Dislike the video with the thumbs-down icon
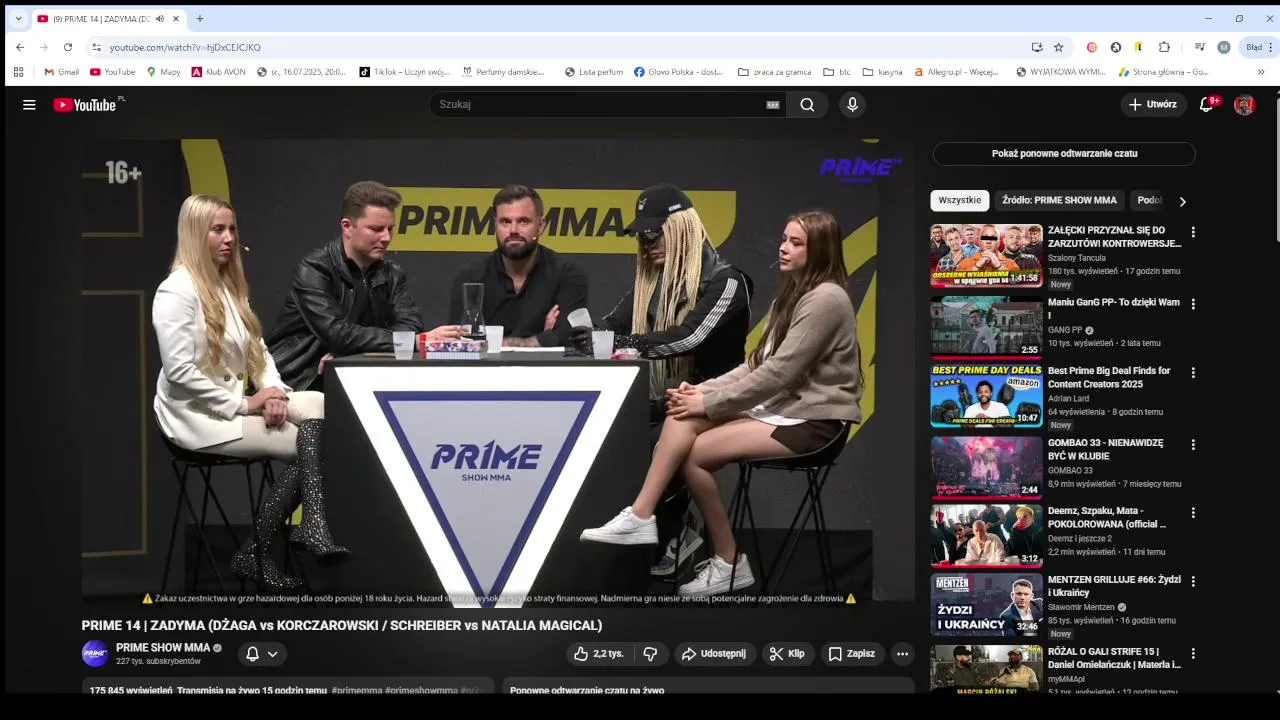The height and width of the screenshot is (720, 1280). tap(650, 654)
